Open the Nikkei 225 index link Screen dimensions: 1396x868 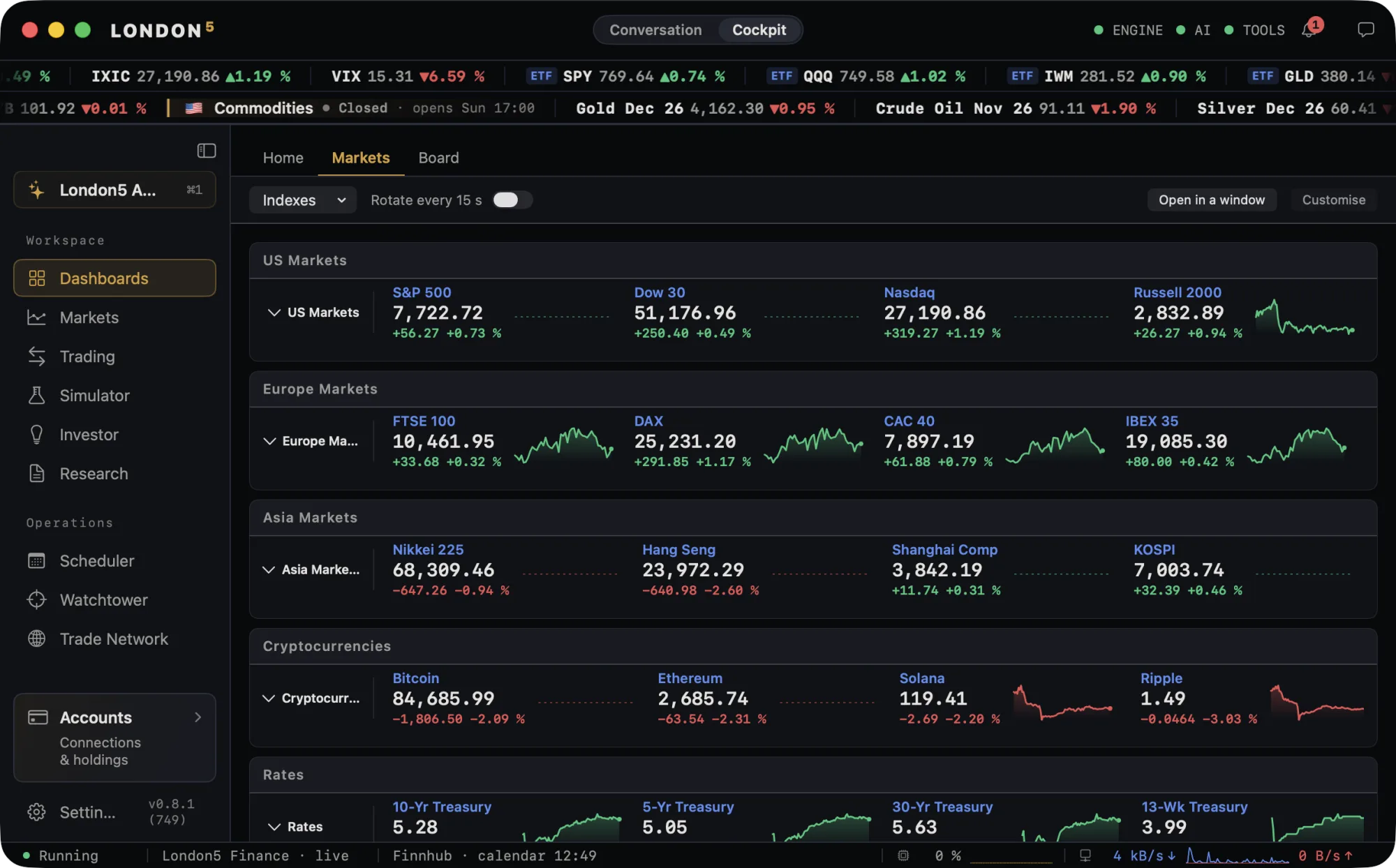[x=428, y=550]
